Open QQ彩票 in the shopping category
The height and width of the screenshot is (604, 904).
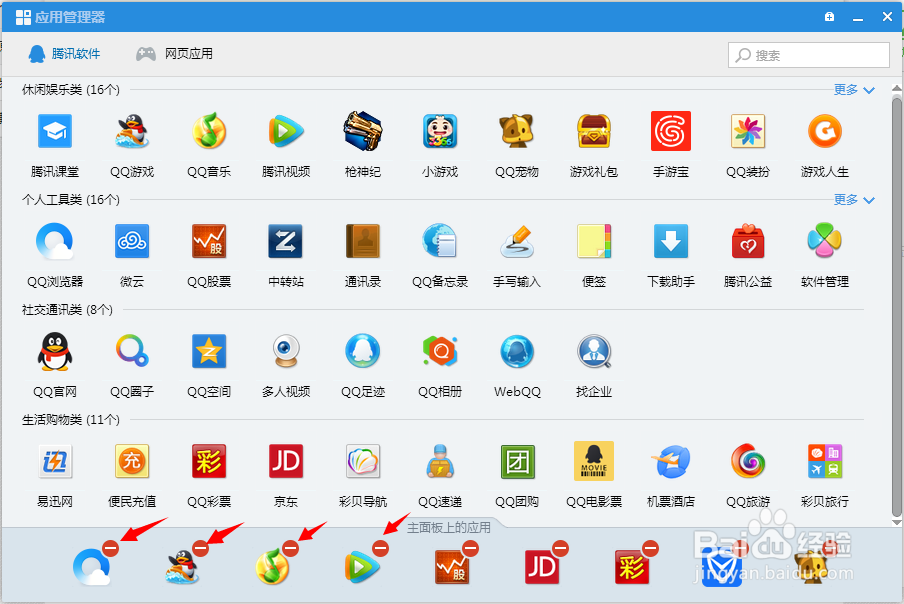point(209,462)
